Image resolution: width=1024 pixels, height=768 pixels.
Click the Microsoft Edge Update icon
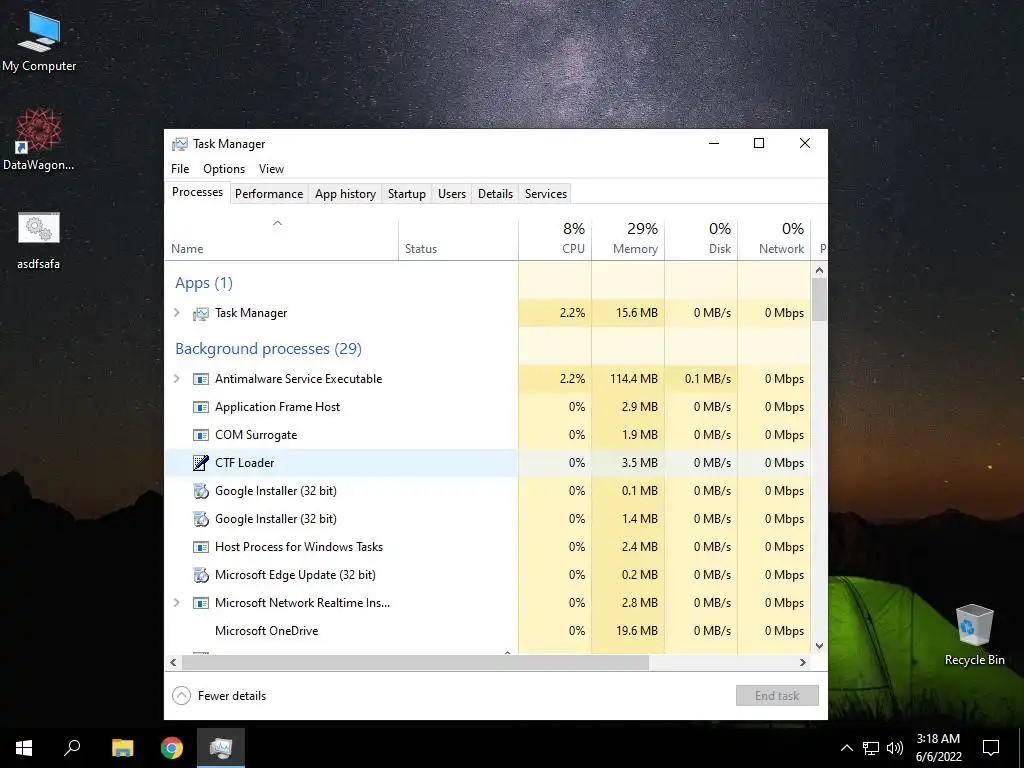click(x=200, y=575)
